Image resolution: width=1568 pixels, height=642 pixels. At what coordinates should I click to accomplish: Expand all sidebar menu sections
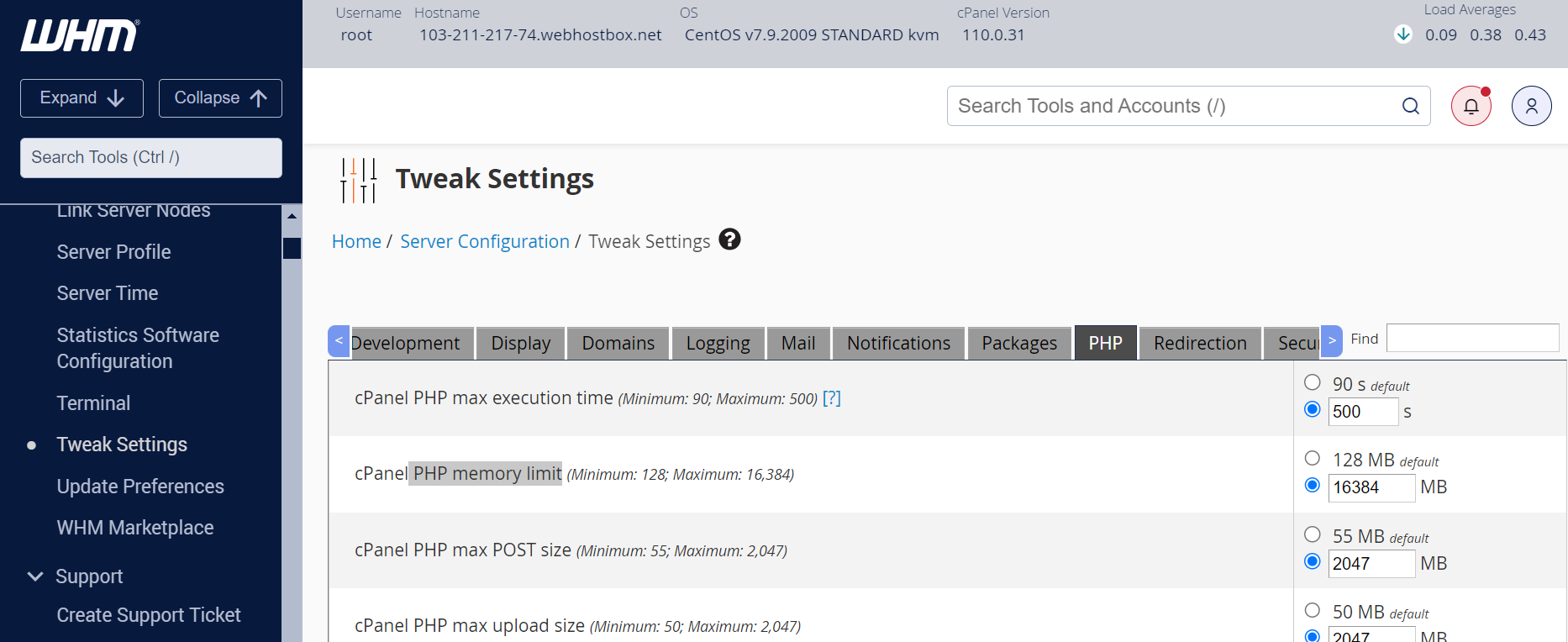coord(82,98)
